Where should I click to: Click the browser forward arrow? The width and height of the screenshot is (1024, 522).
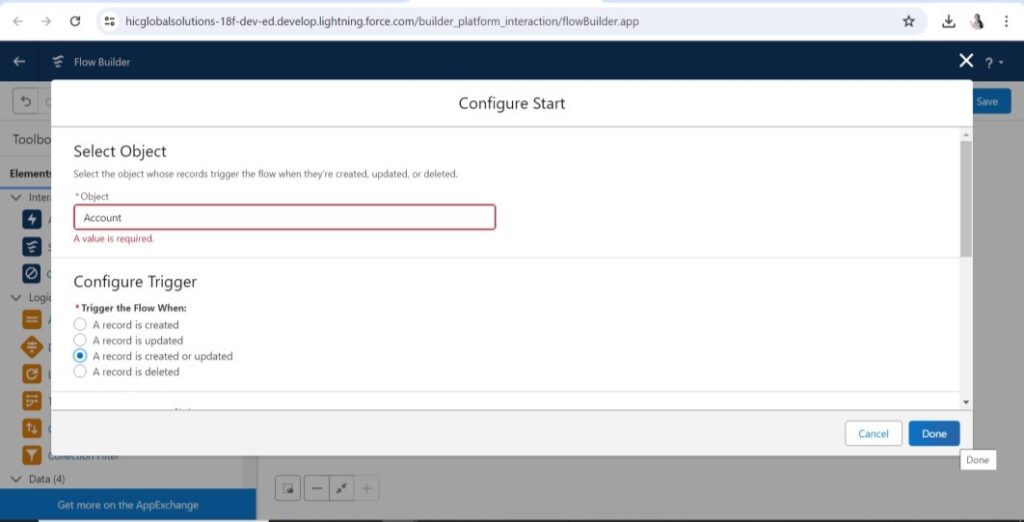point(46,22)
